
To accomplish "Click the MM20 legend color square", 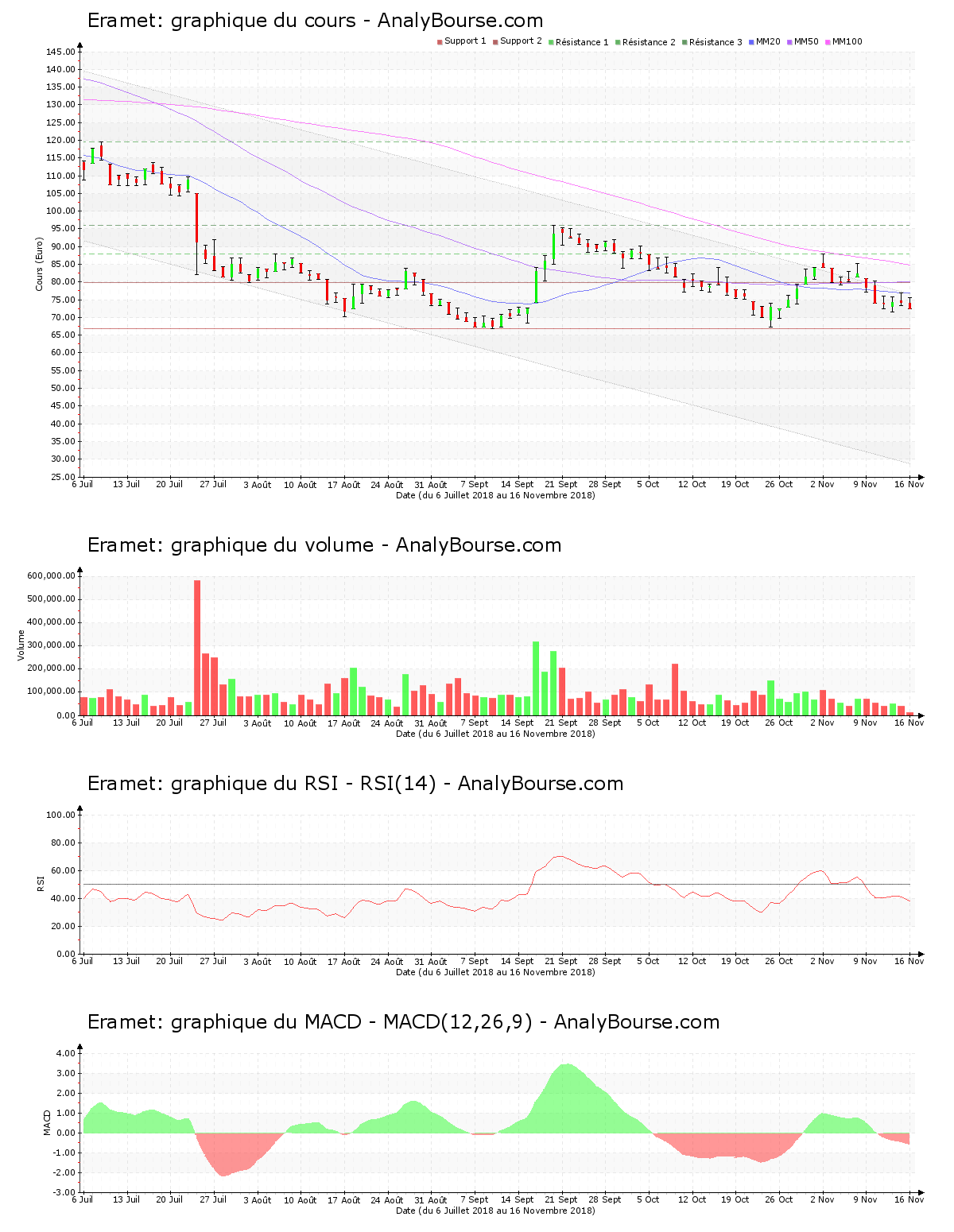I will 751,42.
